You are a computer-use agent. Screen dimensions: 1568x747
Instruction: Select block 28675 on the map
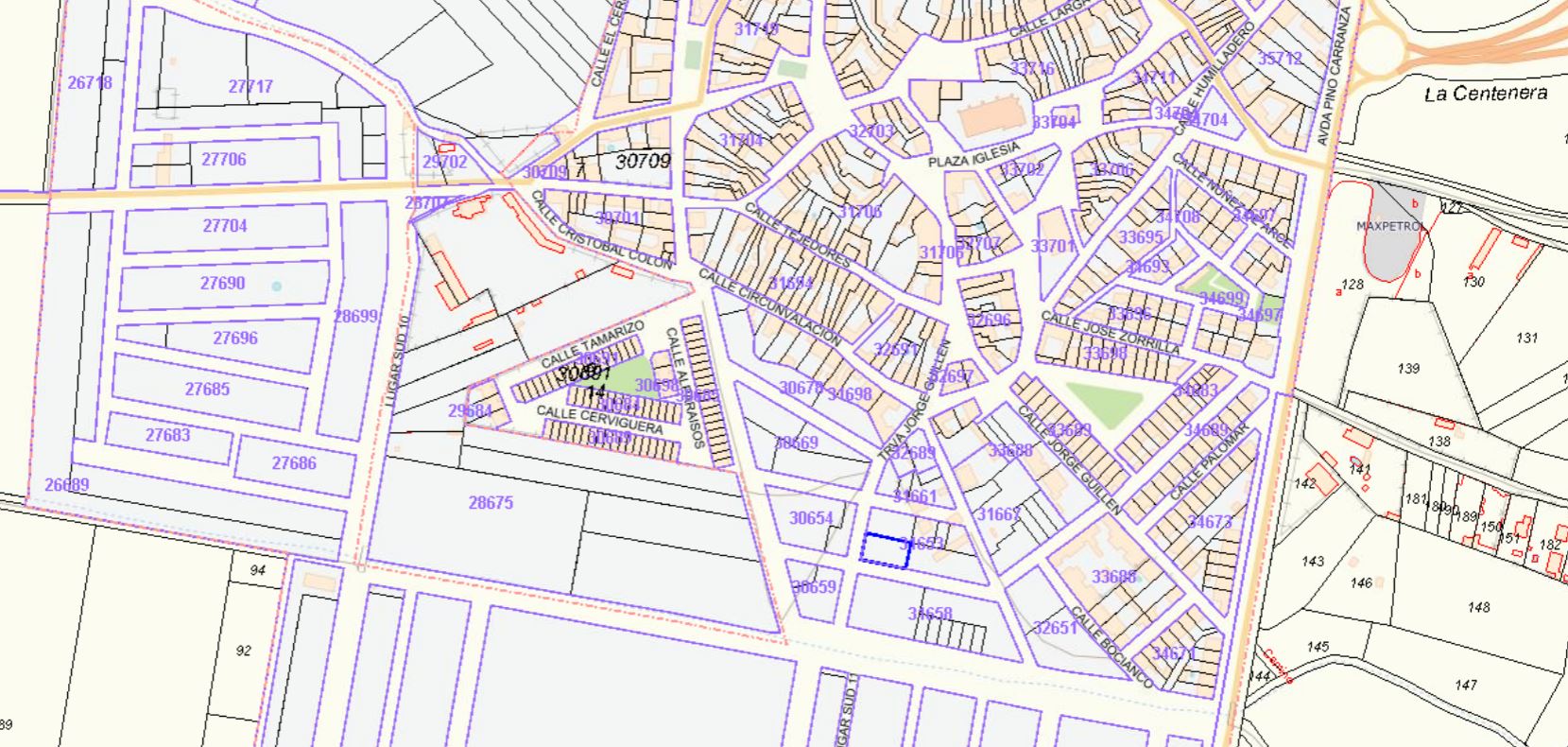pyautogui.click(x=491, y=503)
